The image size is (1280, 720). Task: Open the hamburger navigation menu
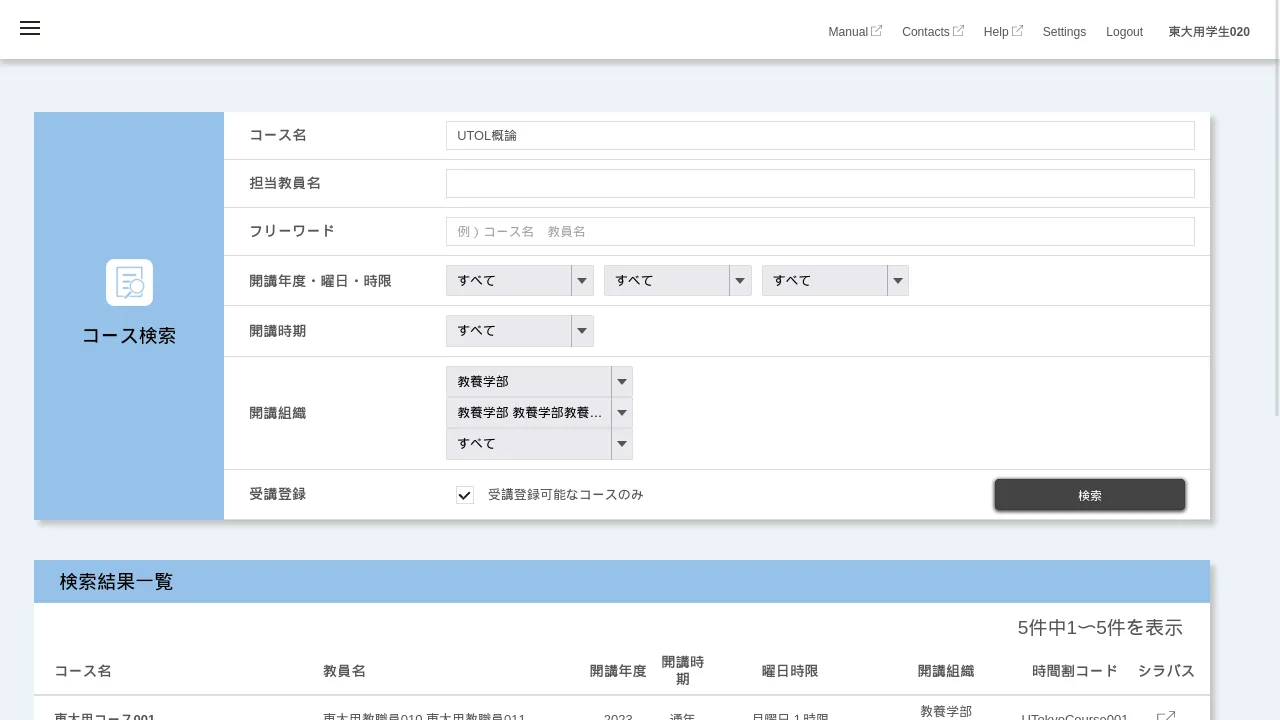click(30, 28)
